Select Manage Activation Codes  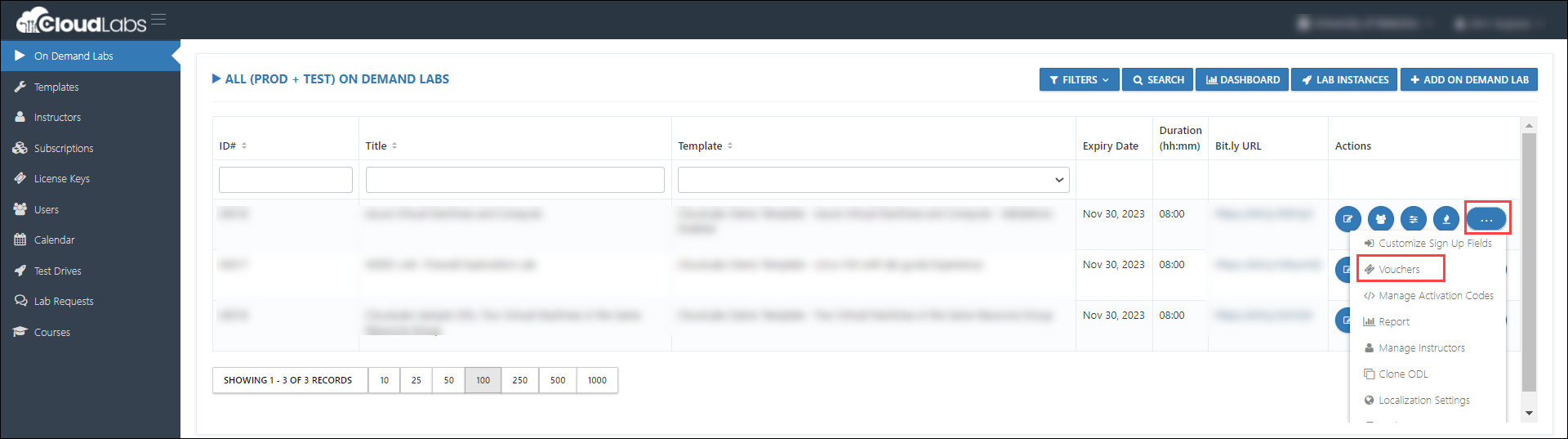(1428, 295)
